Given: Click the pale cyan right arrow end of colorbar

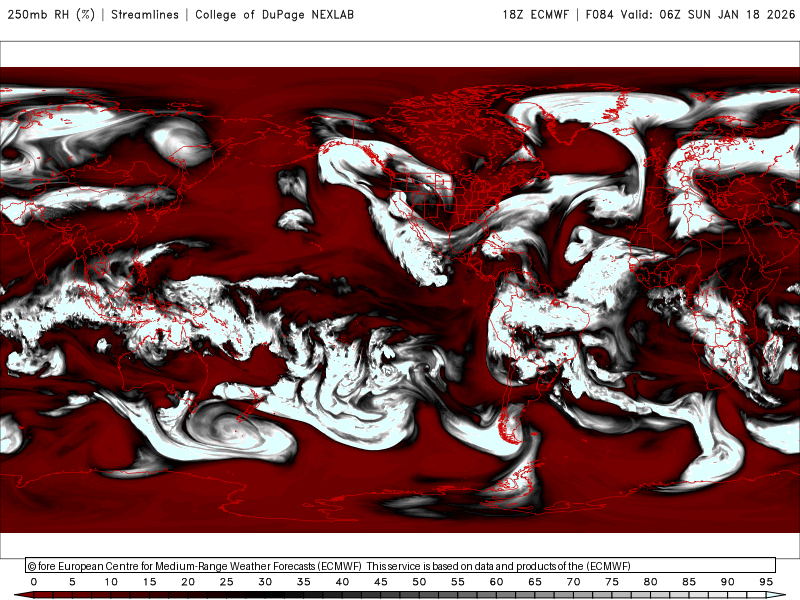Looking at the screenshot, I should (776, 596).
